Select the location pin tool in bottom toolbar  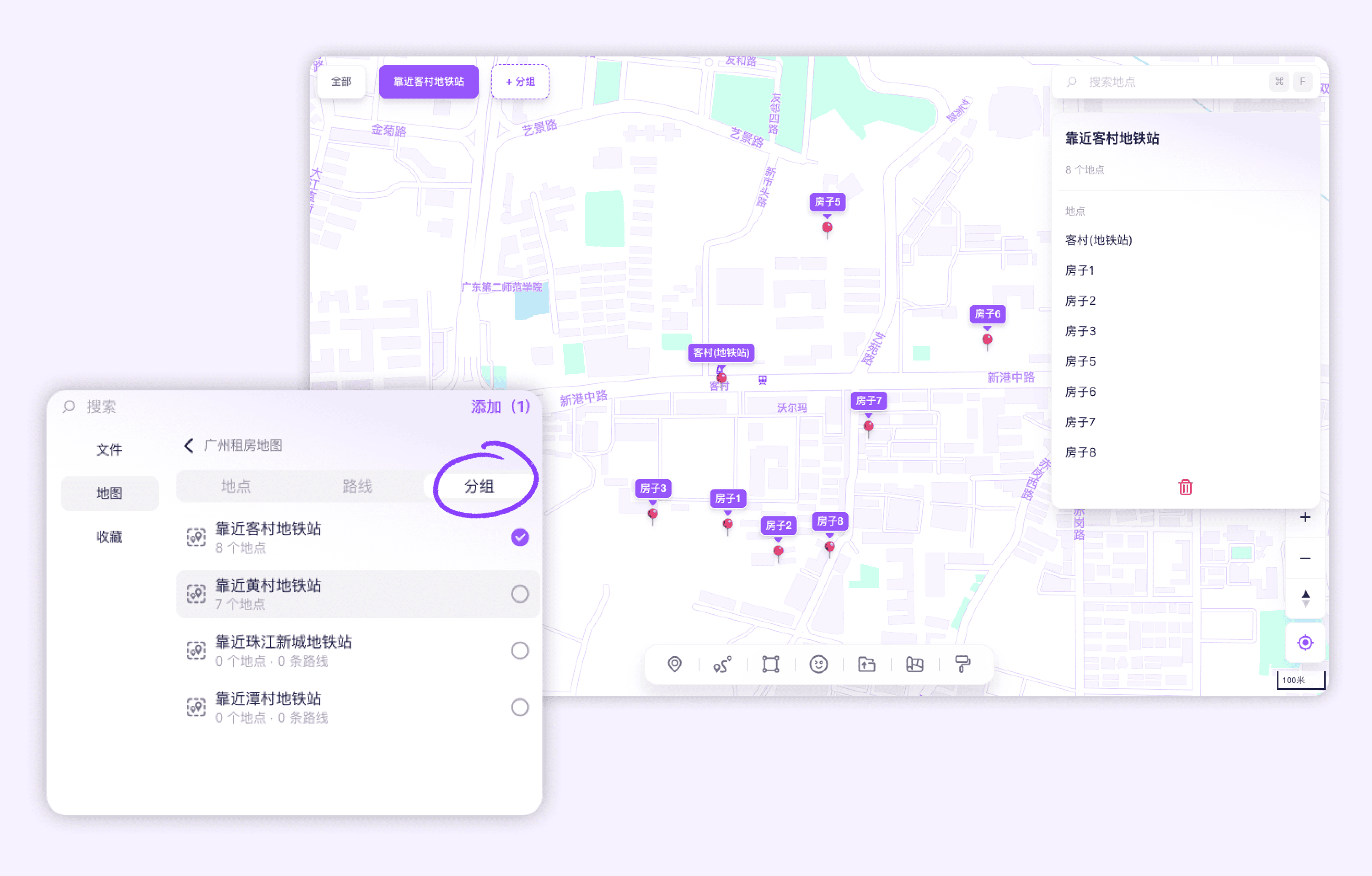pos(675,664)
